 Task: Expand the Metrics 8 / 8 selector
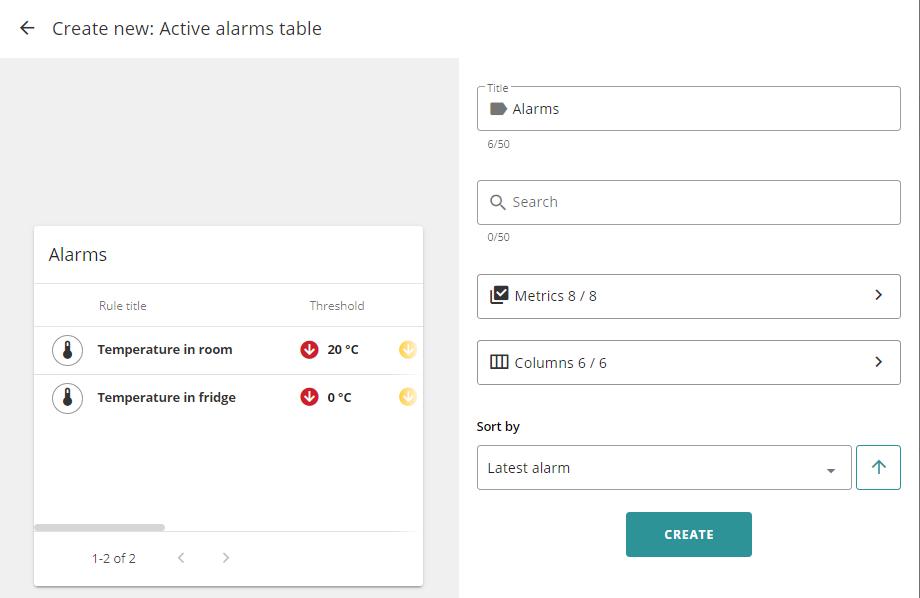(689, 296)
